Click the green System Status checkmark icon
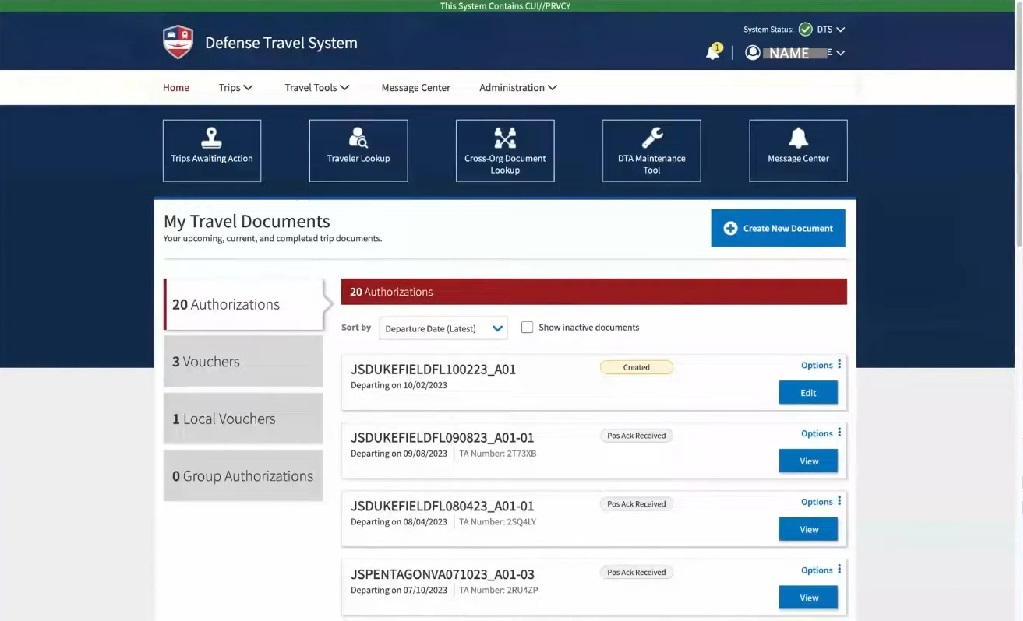 click(806, 29)
